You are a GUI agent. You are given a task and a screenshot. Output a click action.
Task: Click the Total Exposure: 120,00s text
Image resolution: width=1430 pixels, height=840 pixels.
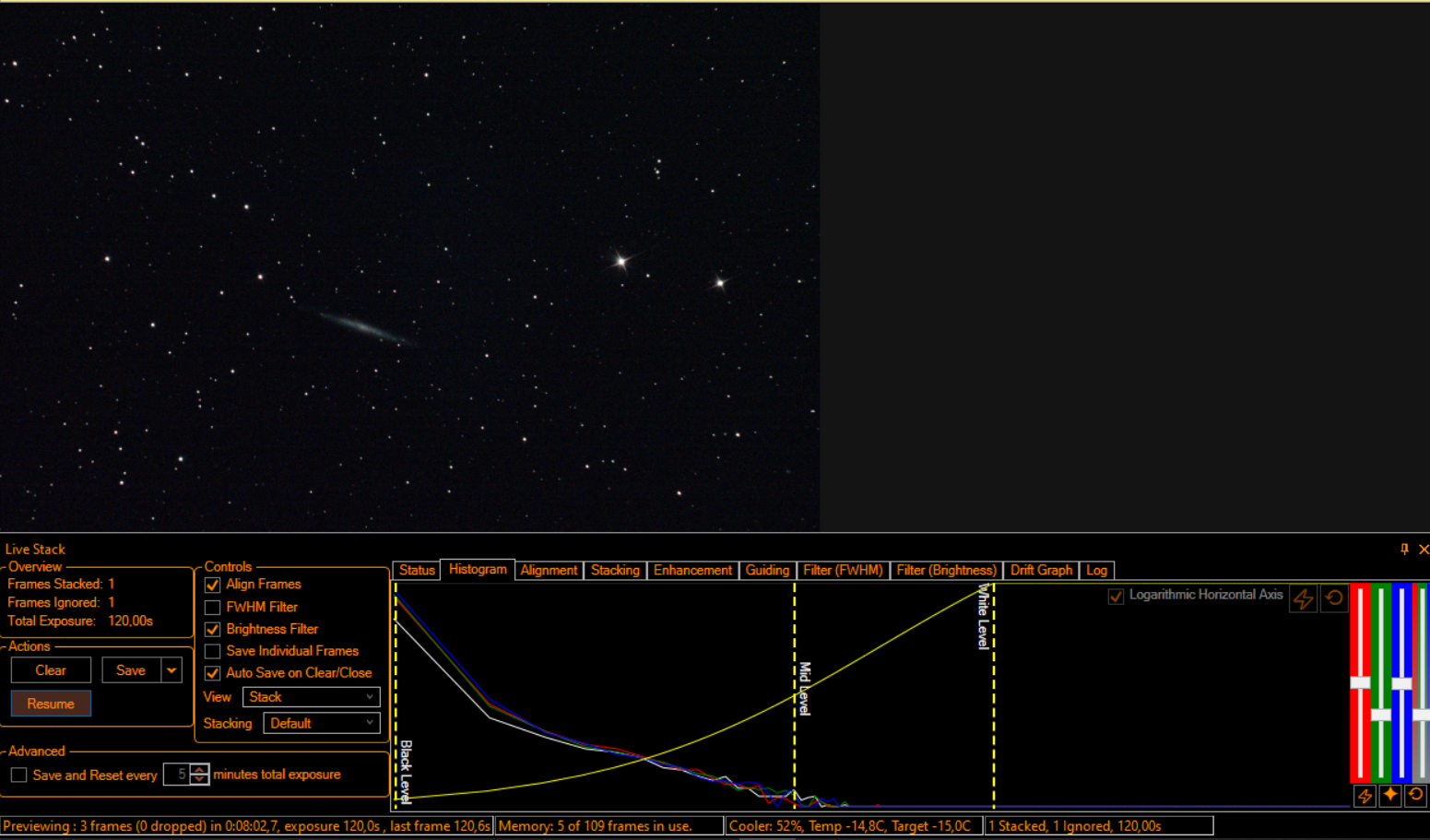[x=80, y=621]
